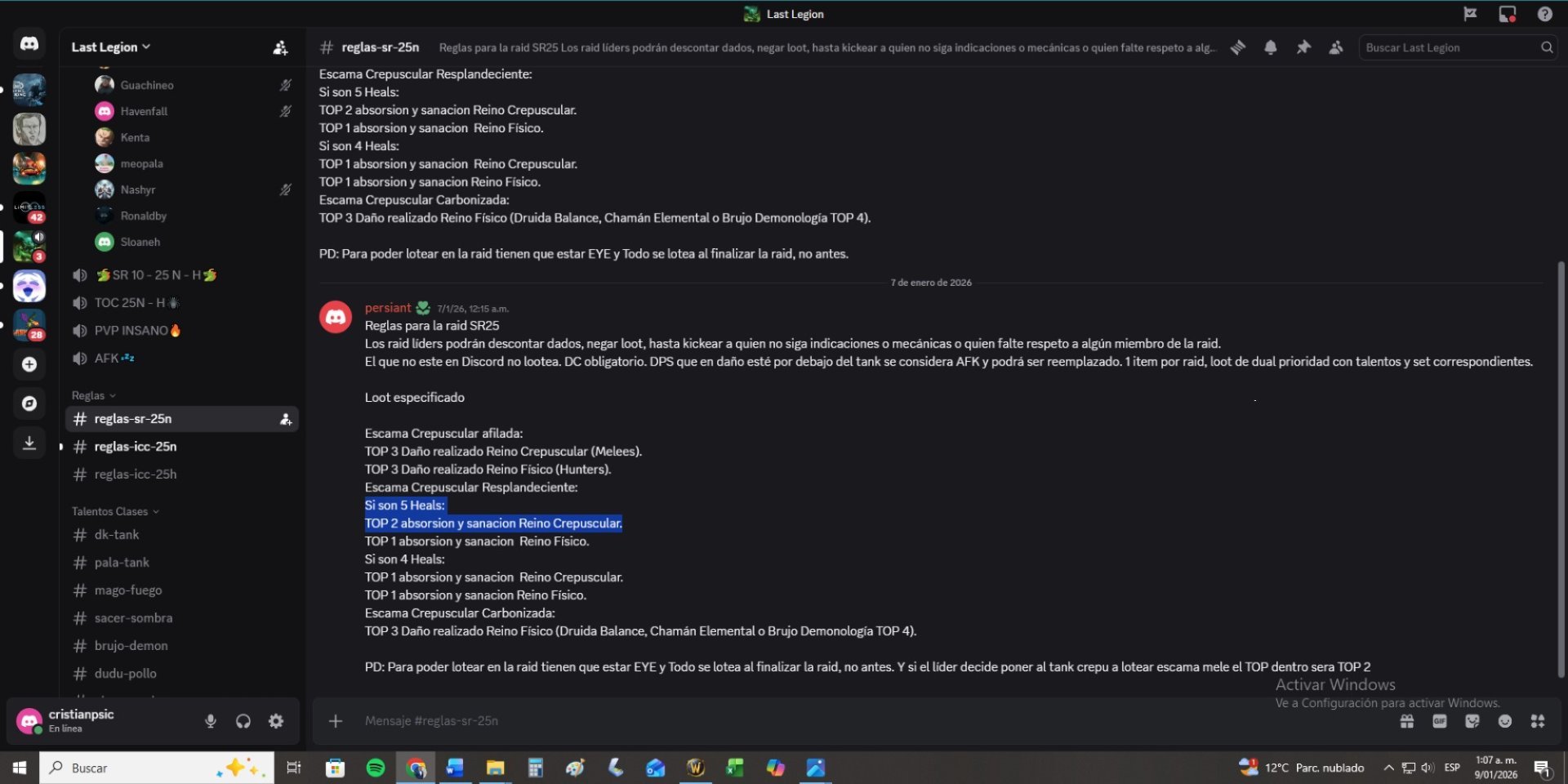Screen dimensions: 1568x784
Task: Click persiant username in message
Action: pyautogui.click(x=388, y=308)
